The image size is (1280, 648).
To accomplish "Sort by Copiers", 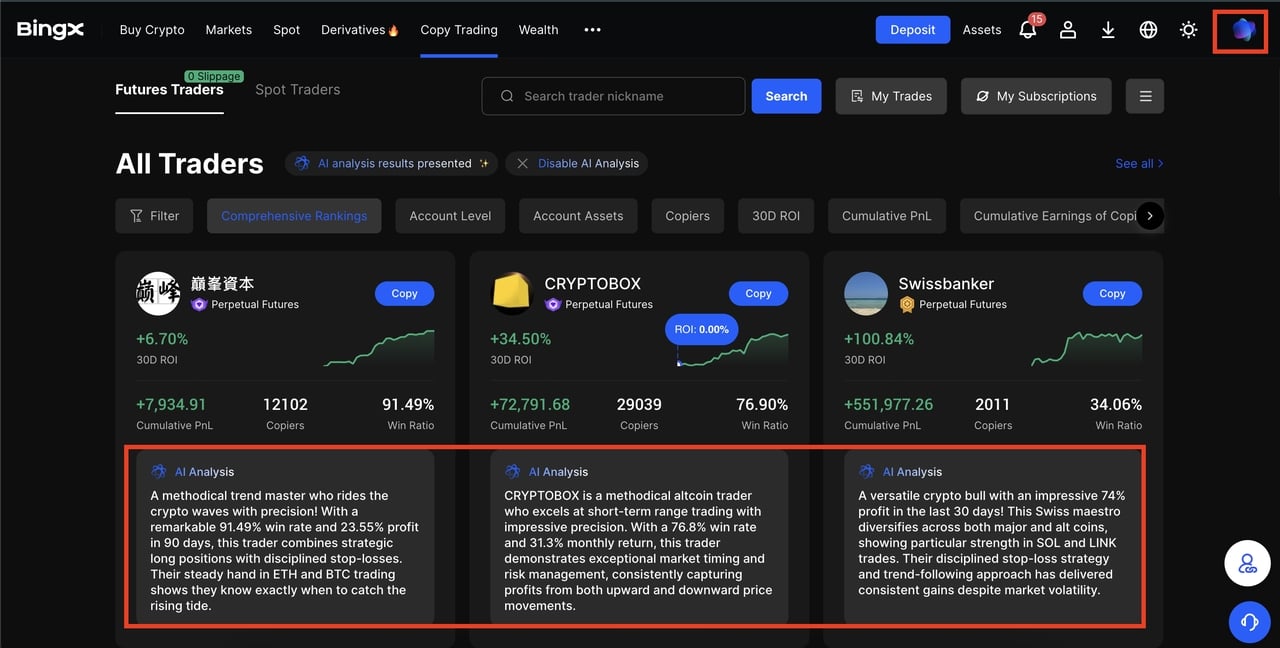I will pyautogui.click(x=688, y=216).
